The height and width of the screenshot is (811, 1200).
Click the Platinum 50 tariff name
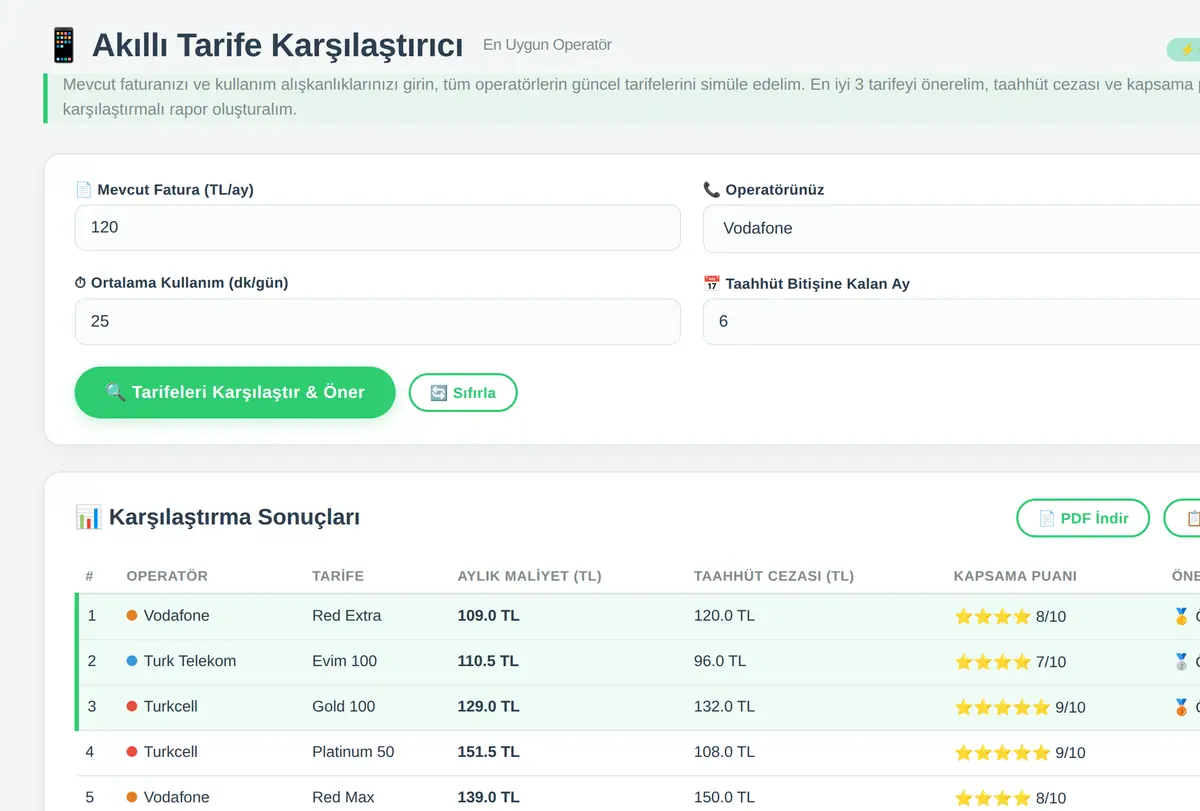point(353,752)
